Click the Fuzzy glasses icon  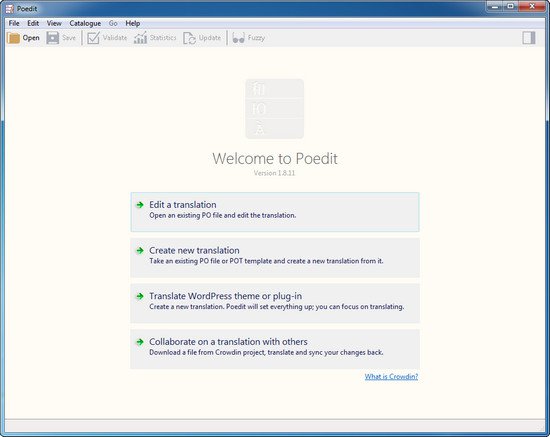coord(239,38)
